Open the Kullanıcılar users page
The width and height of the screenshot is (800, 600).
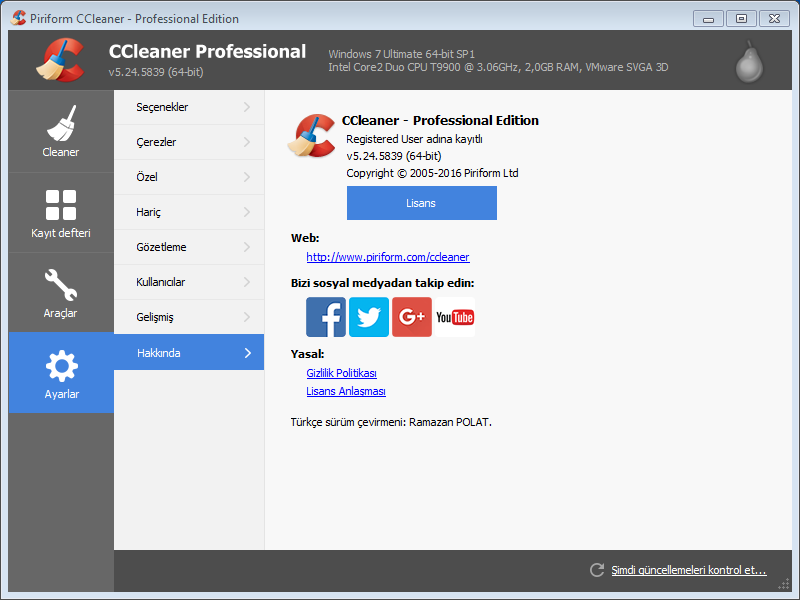click(189, 282)
